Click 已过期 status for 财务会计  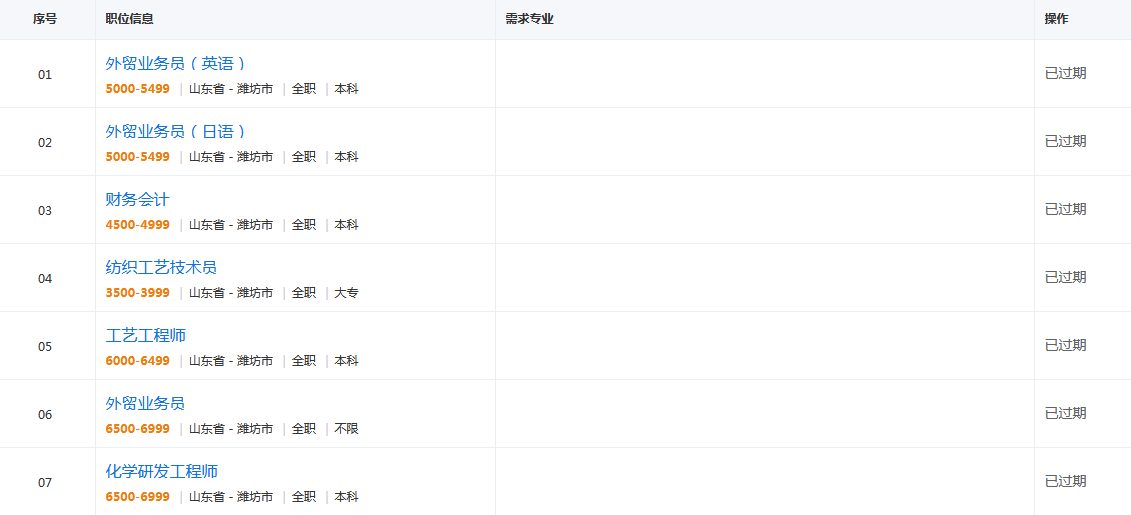click(x=1065, y=209)
